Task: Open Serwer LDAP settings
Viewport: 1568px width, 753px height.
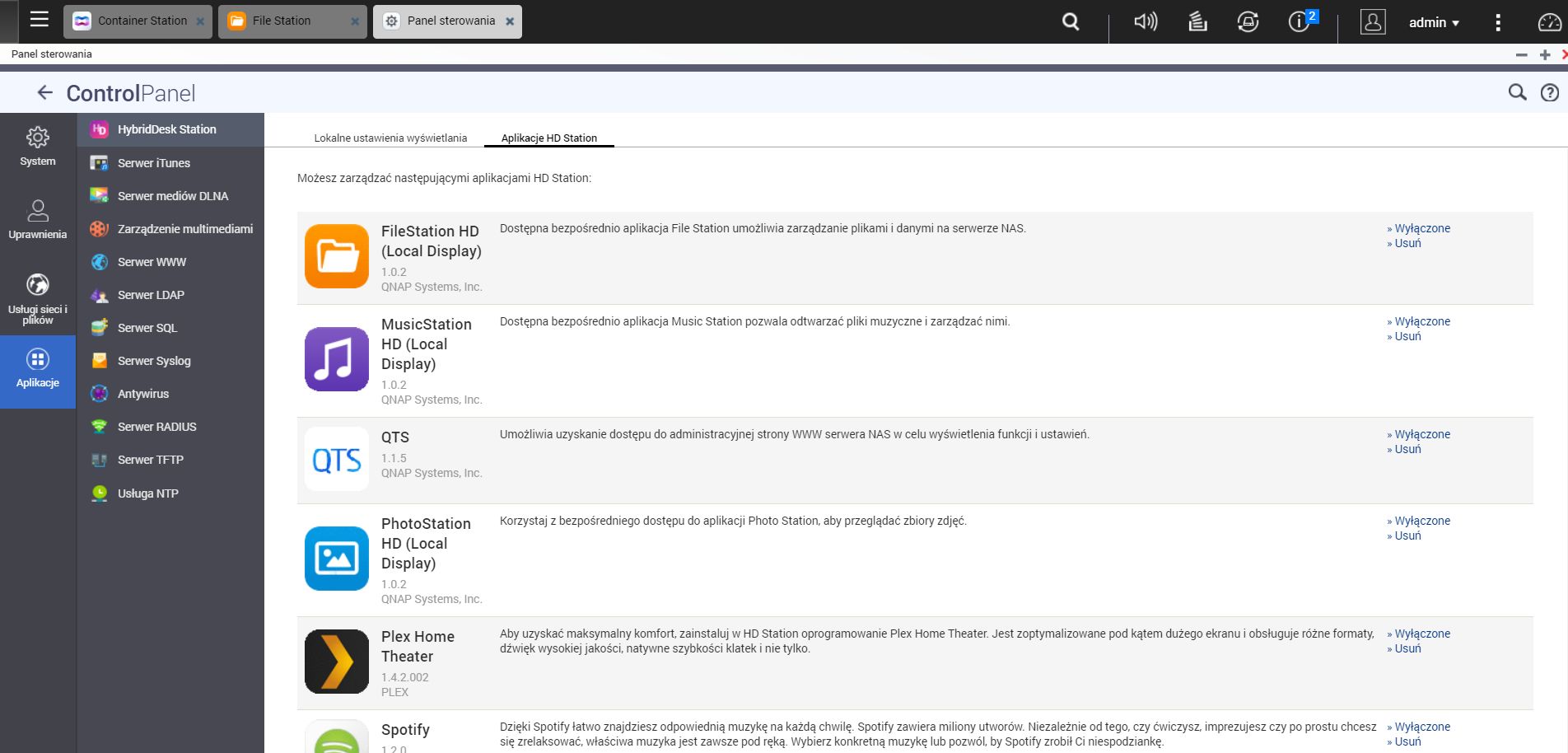Action: [170, 295]
